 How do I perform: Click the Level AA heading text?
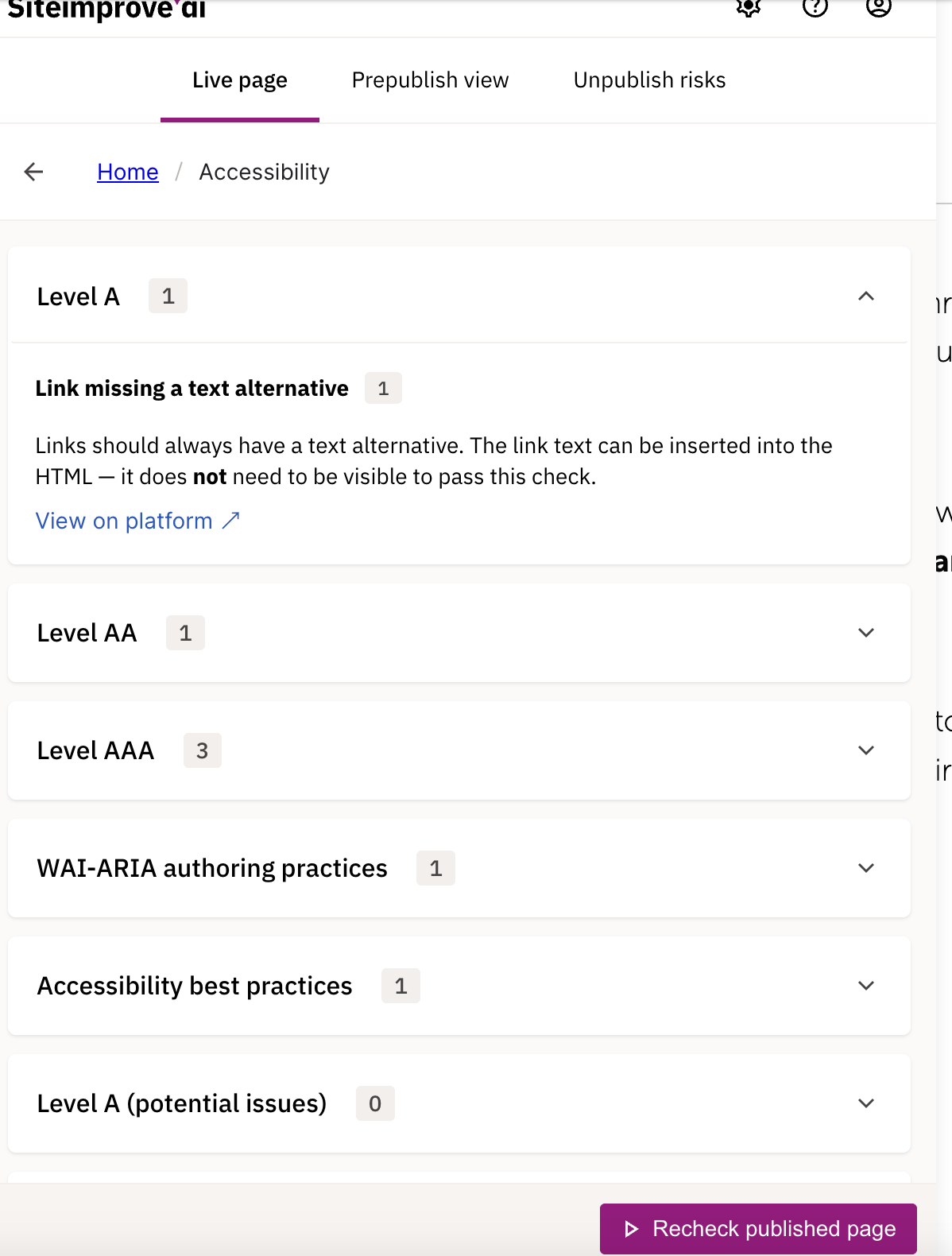tap(87, 633)
